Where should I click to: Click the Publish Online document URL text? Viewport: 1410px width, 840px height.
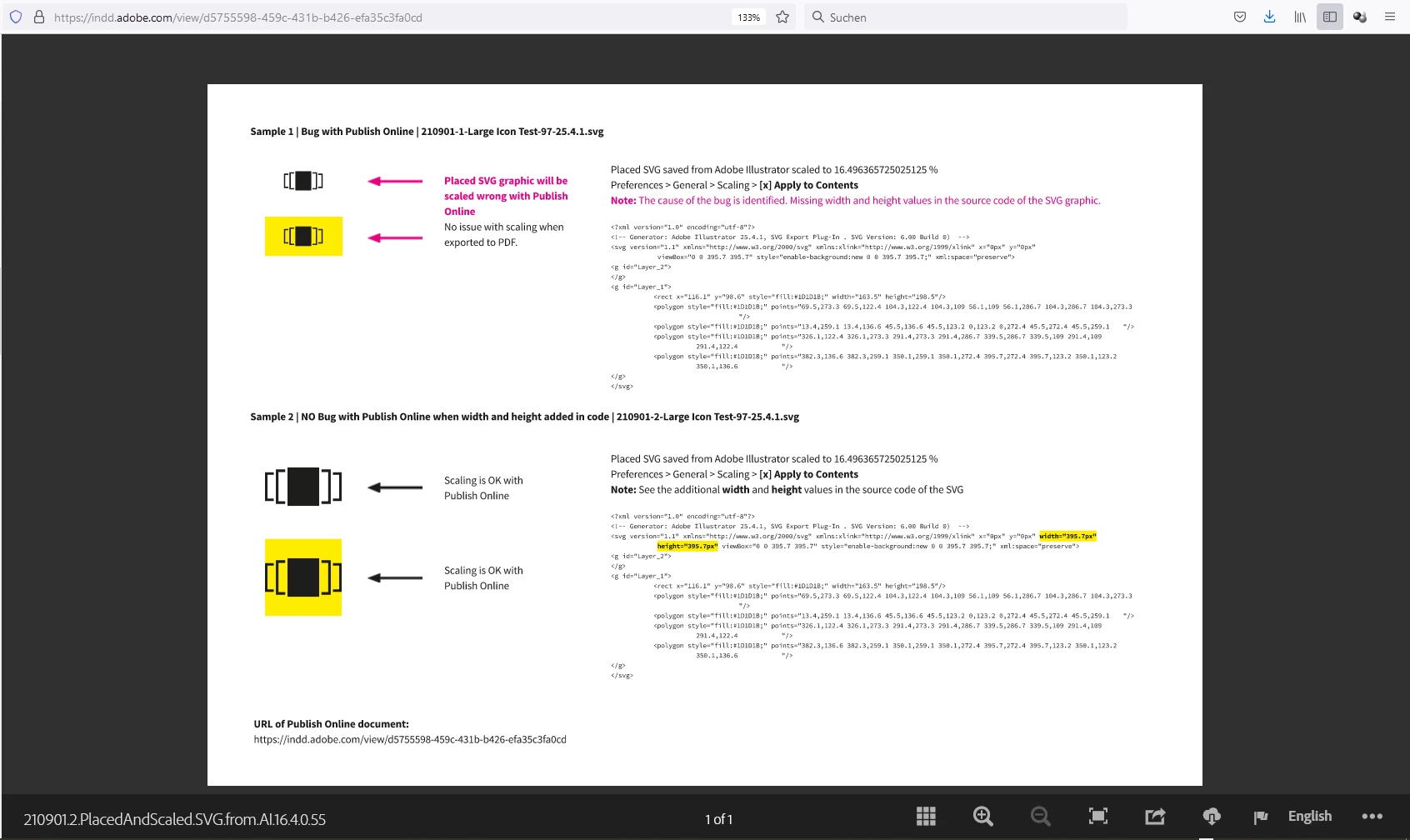(410, 740)
